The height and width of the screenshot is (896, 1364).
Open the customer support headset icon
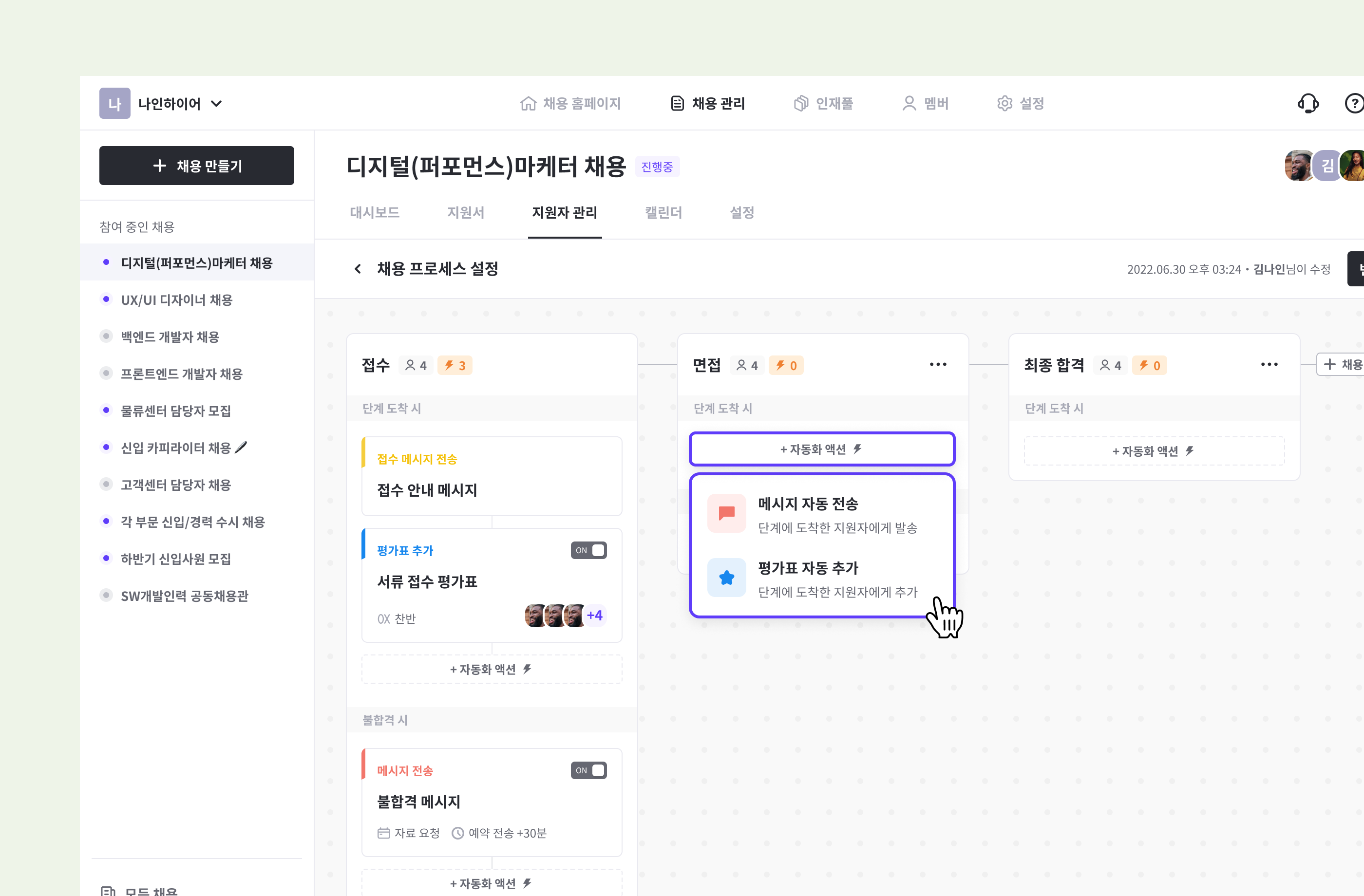tap(1308, 104)
